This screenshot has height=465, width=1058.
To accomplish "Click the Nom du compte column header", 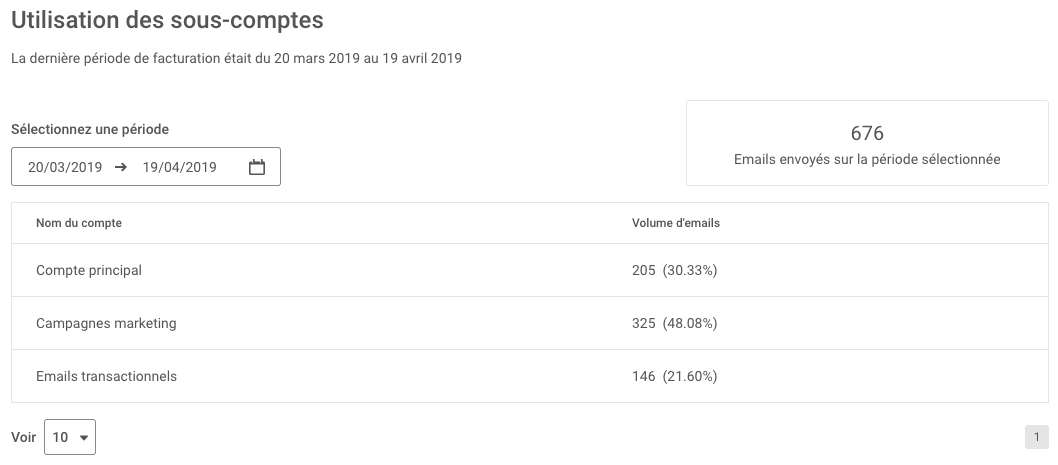I will [x=79, y=223].
